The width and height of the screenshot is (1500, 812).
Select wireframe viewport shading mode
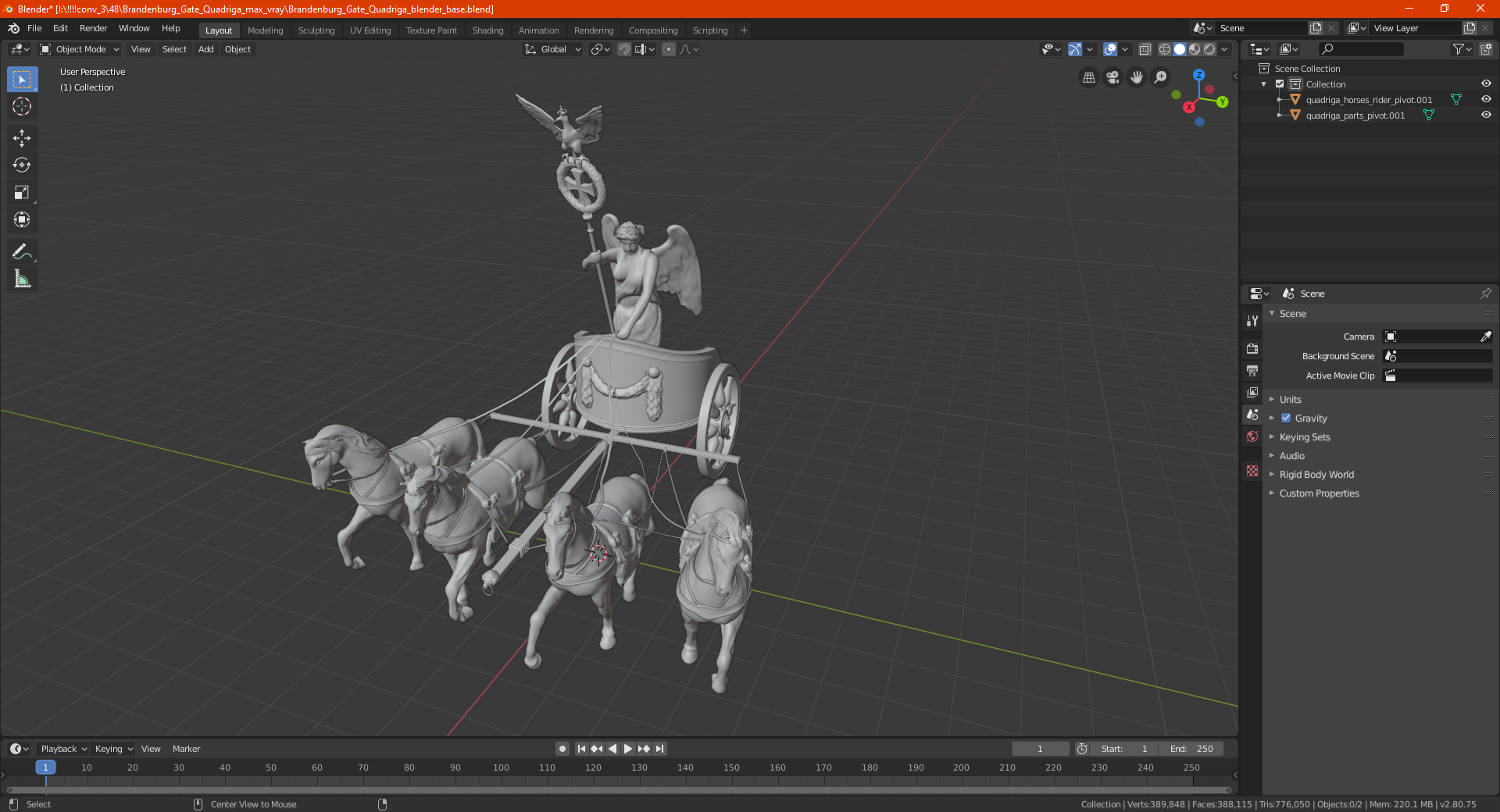(x=1165, y=49)
